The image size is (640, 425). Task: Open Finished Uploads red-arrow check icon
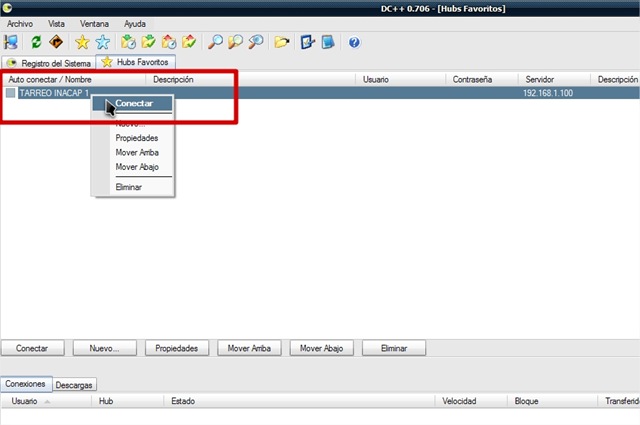tap(189, 42)
